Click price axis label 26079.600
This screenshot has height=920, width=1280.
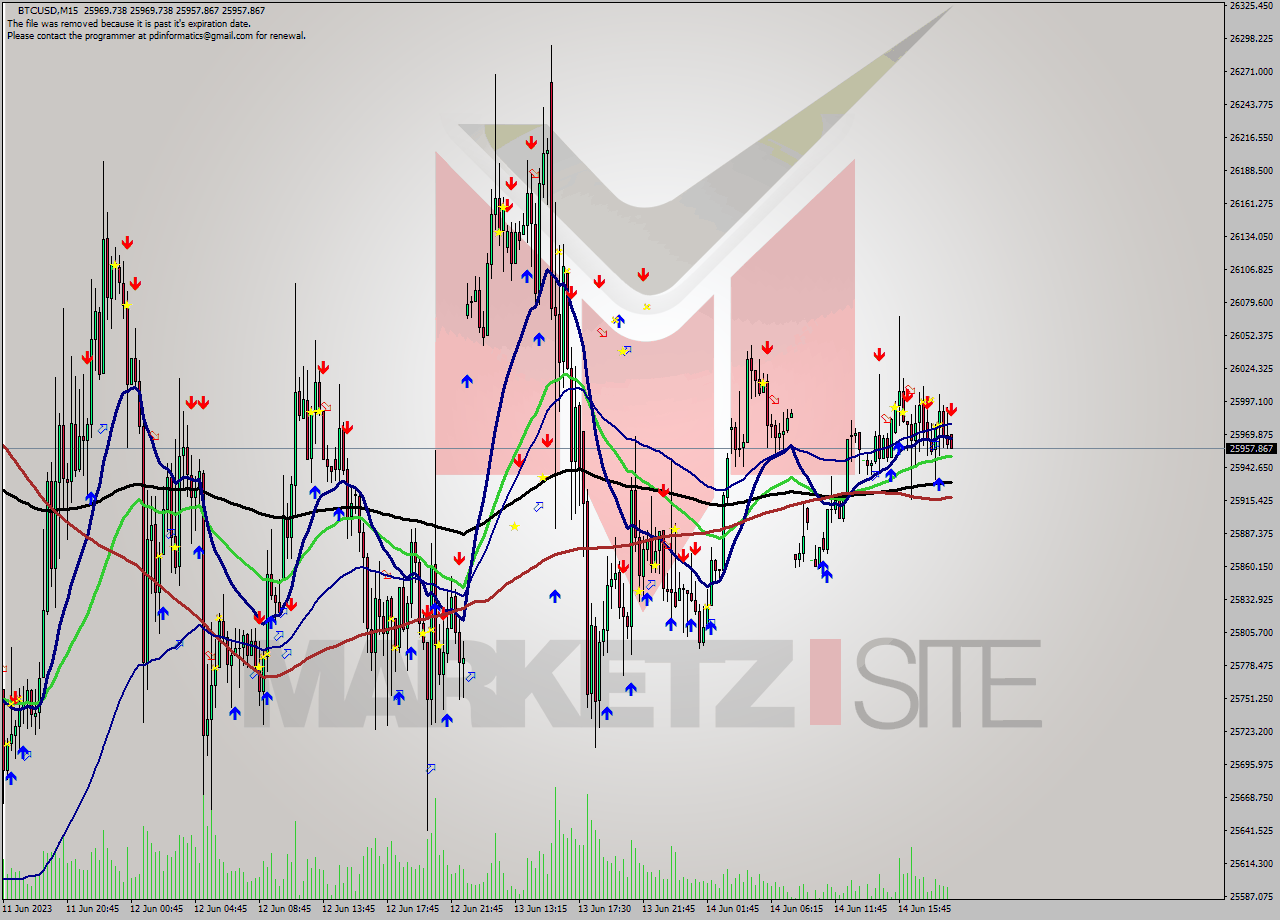[x=1251, y=302]
